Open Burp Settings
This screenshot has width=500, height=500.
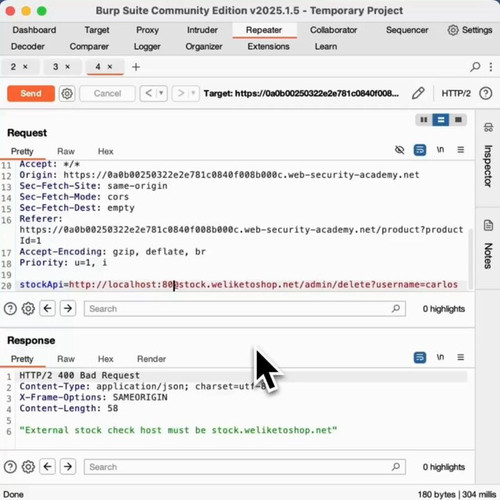(470, 30)
